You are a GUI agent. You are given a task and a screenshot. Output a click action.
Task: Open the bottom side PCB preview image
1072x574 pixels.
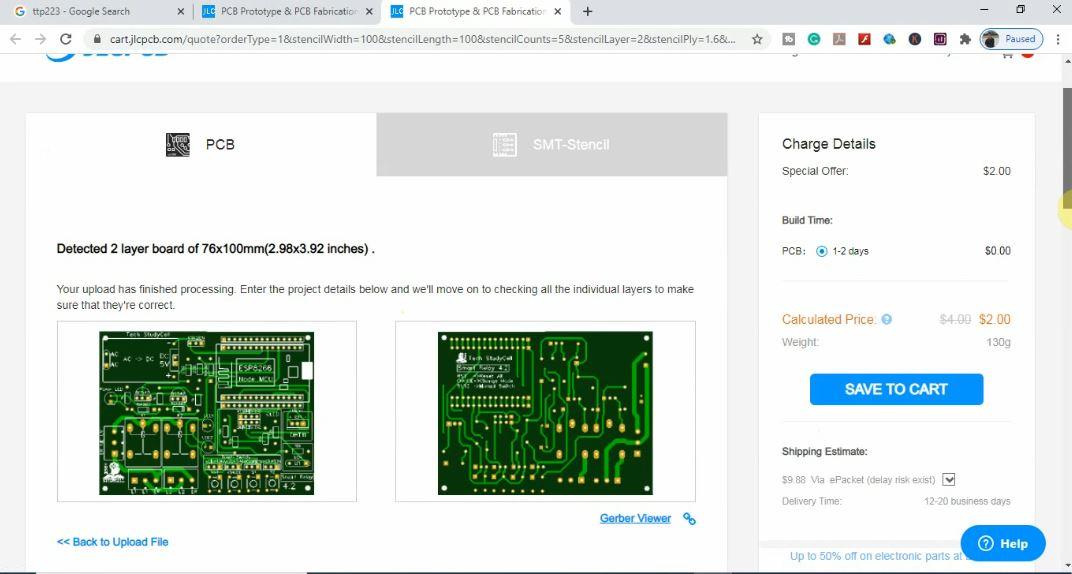(x=546, y=412)
